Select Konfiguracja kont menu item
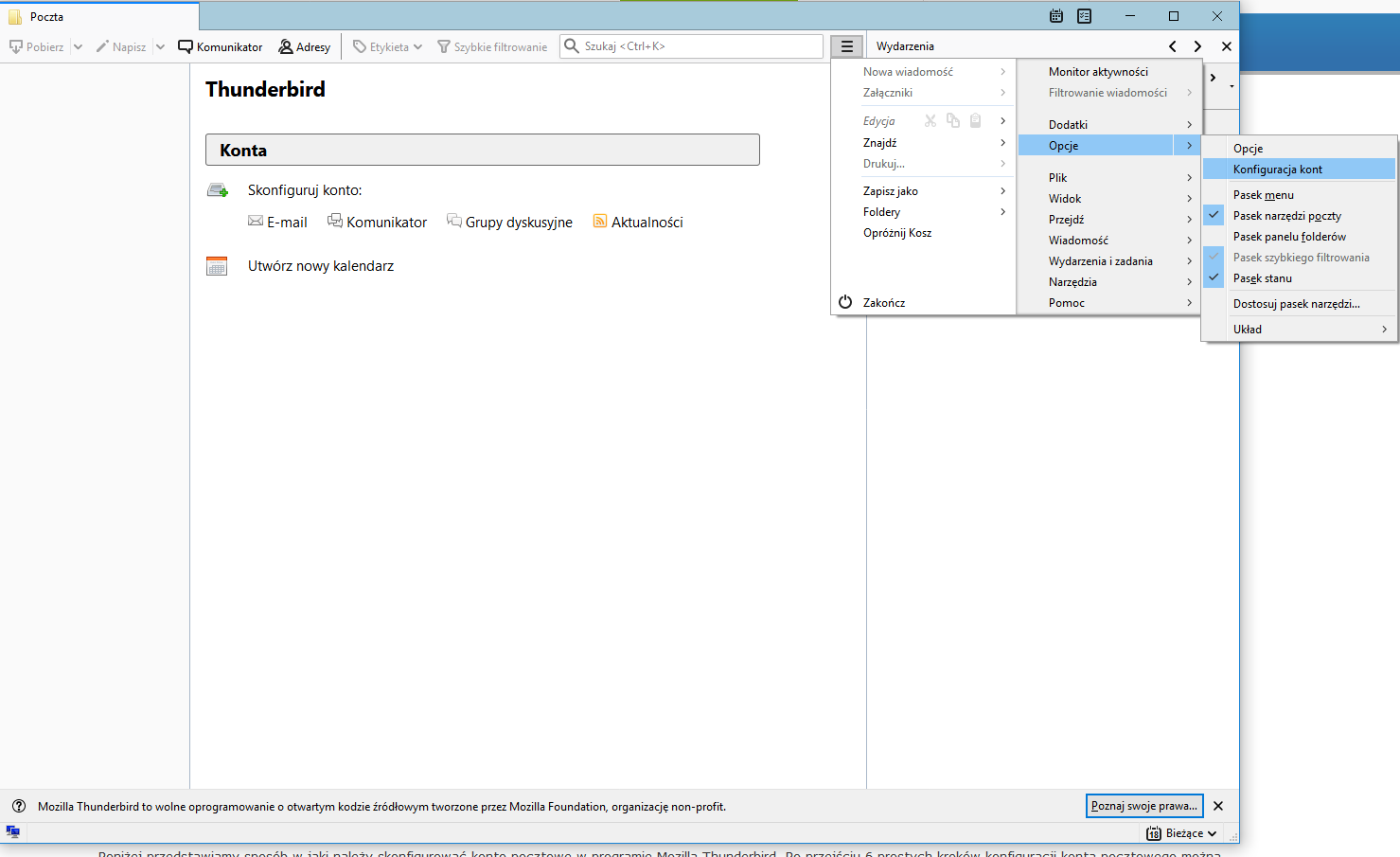Image resolution: width=1400 pixels, height=857 pixels. pyautogui.click(x=1299, y=170)
